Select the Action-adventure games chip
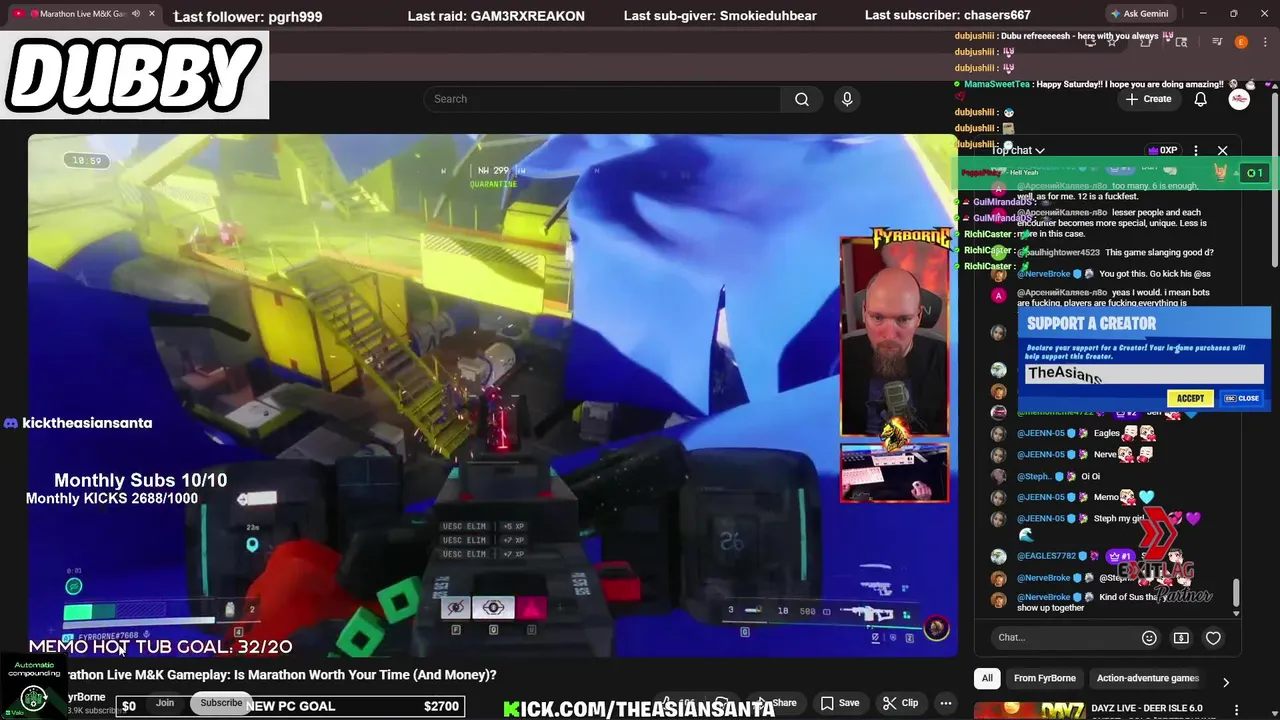Viewport: 1280px width, 720px height. [1148, 678]
